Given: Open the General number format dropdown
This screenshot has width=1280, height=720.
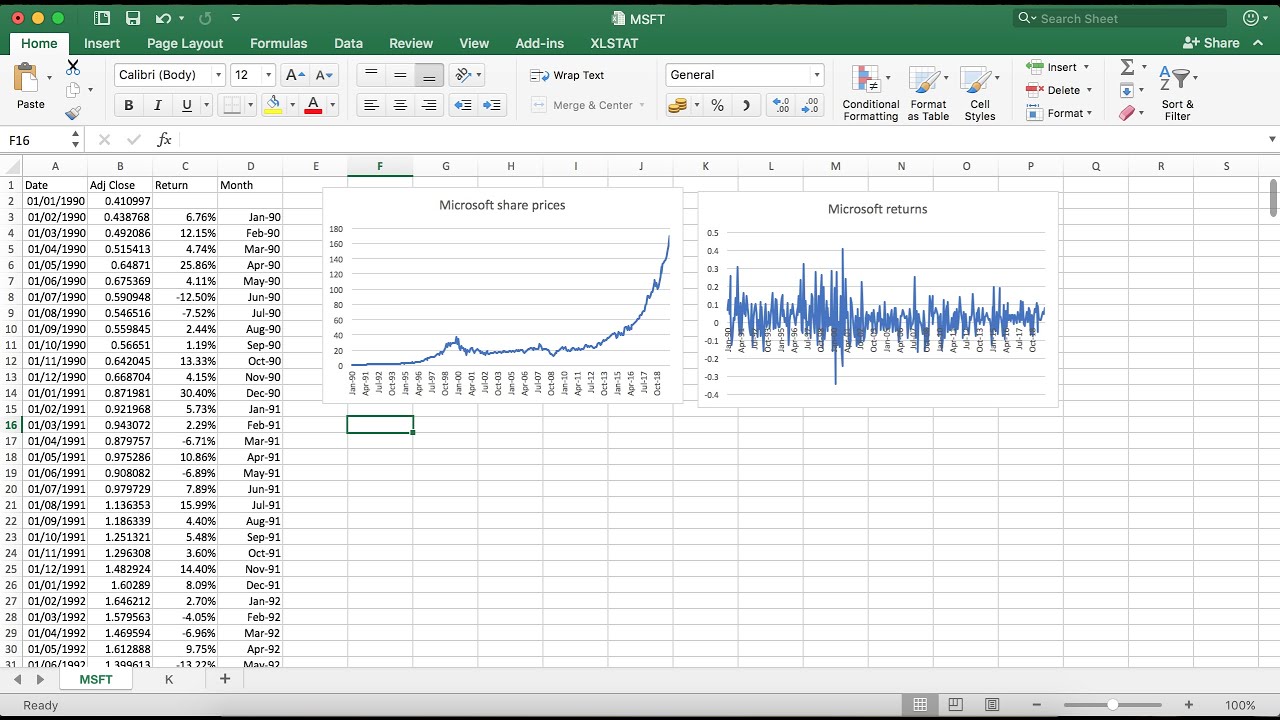Looking at the screenshot, I should point(816,75).
